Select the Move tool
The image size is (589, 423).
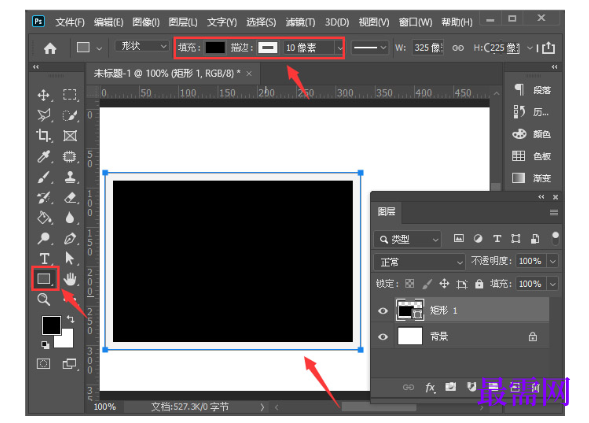coord(44,95)
